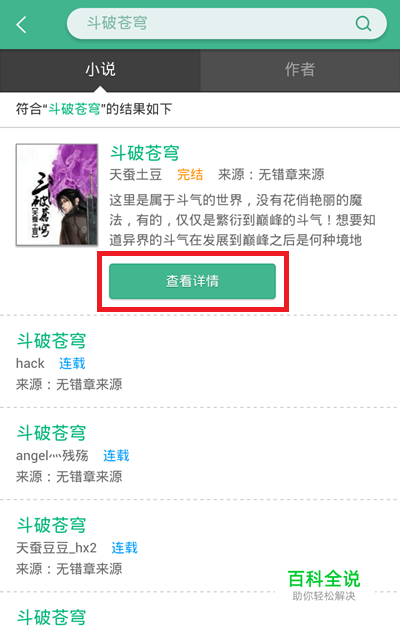The width and height of the screenshot is (400, 632).
Task: Tap the back arrow icon
Action: [x=22, y=25]
